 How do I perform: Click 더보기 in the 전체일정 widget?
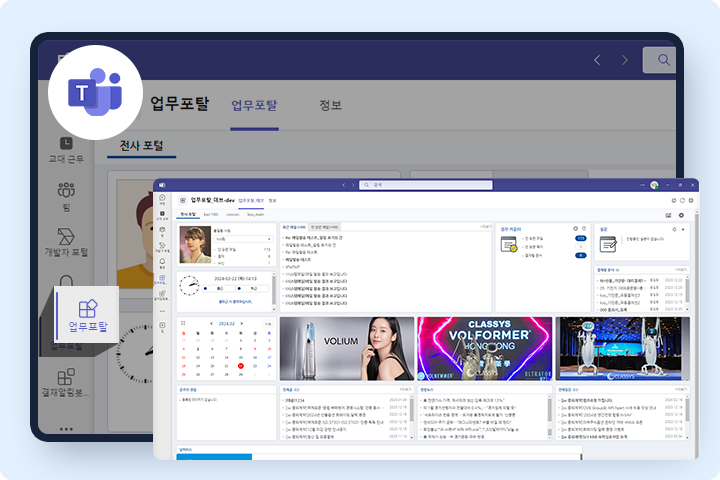pos(681,390)
